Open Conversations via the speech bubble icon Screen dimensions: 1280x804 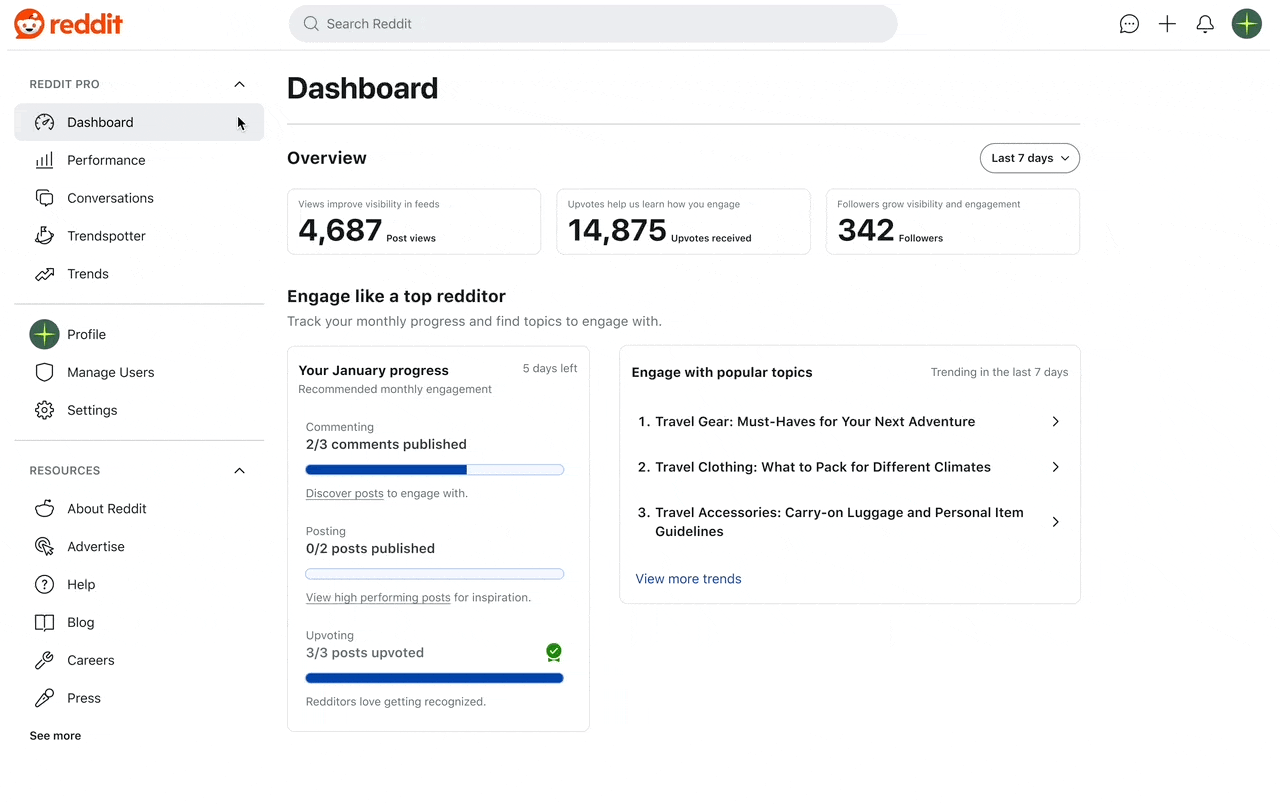click(44, 197)
